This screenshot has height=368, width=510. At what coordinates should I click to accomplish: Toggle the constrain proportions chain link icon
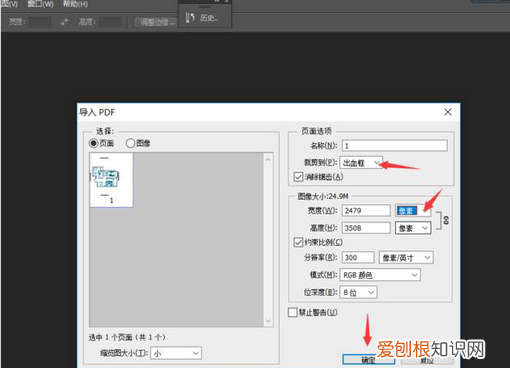point(446,220)
